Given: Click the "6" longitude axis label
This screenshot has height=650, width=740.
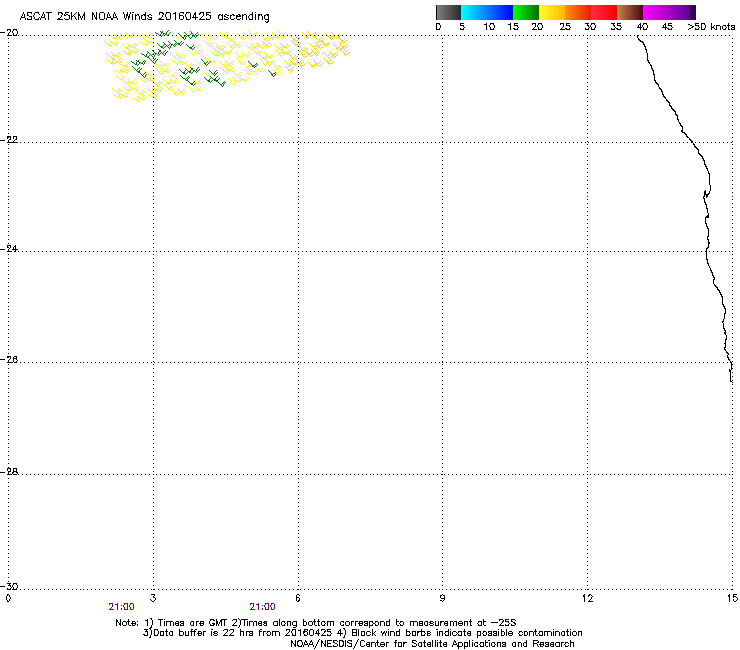Looking at the screenshot, I should coord(298,598).
